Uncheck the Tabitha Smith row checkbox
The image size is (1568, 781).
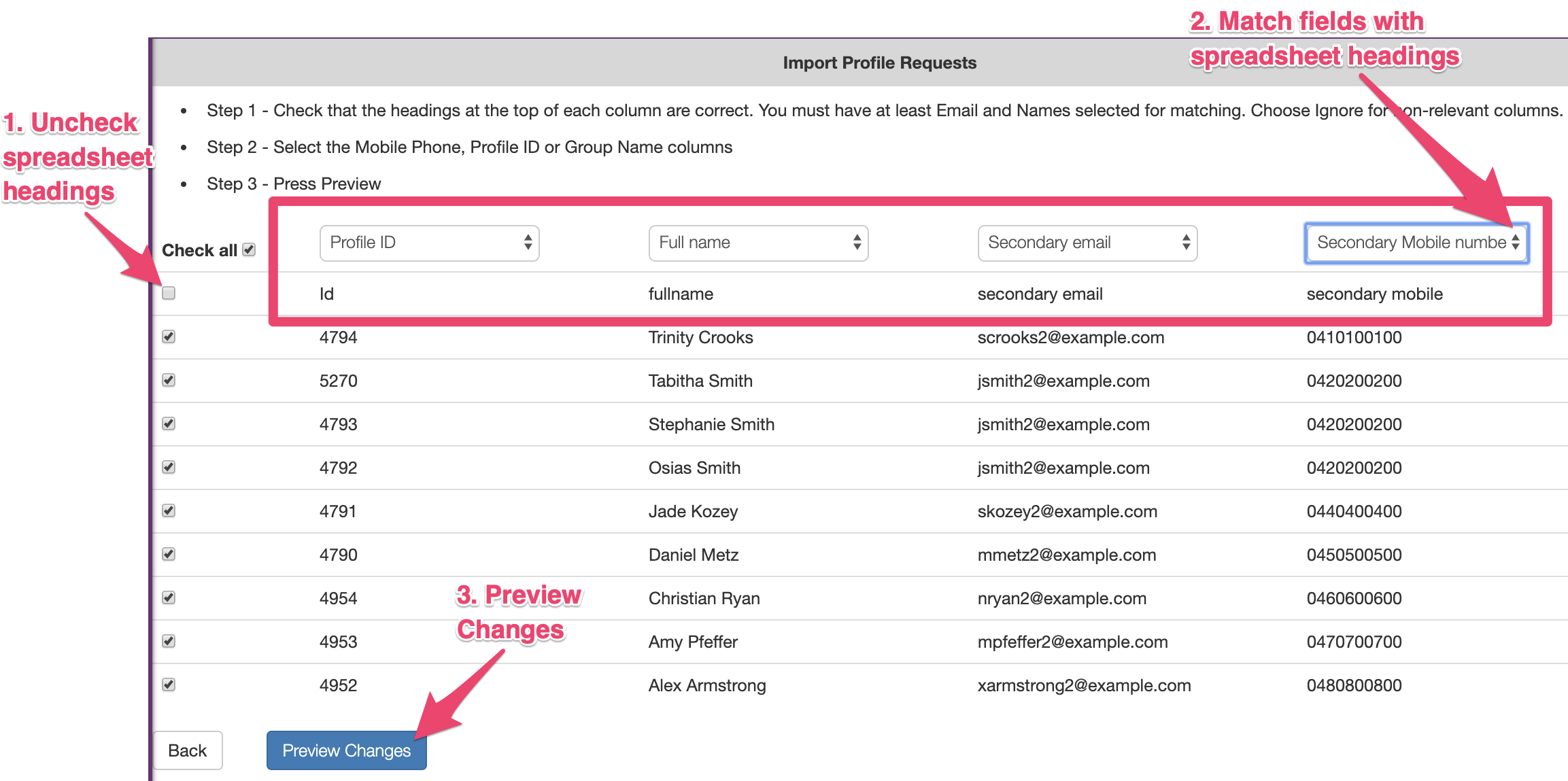[x=169, y=380]
